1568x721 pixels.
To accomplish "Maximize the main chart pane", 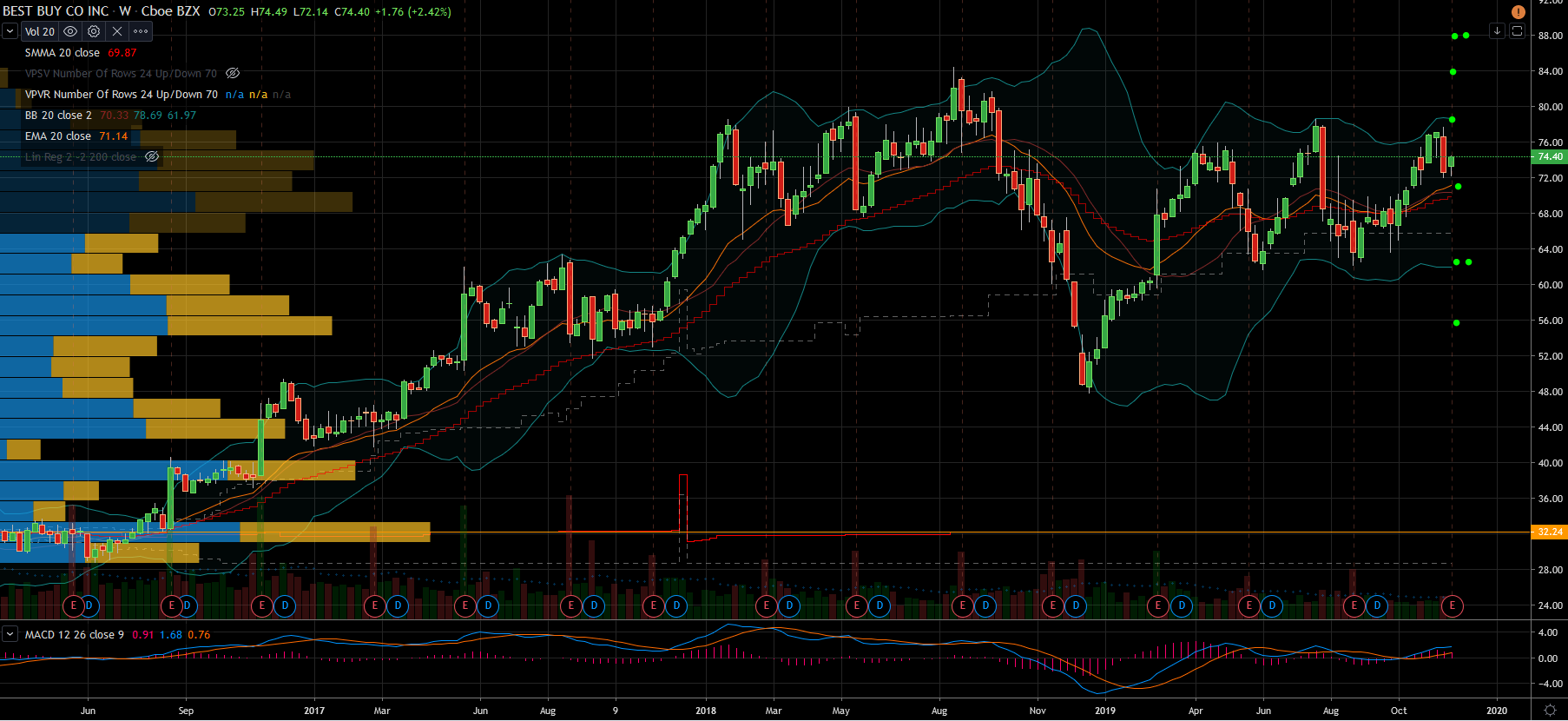I will pyautogui.click(x=1517, y=31).
